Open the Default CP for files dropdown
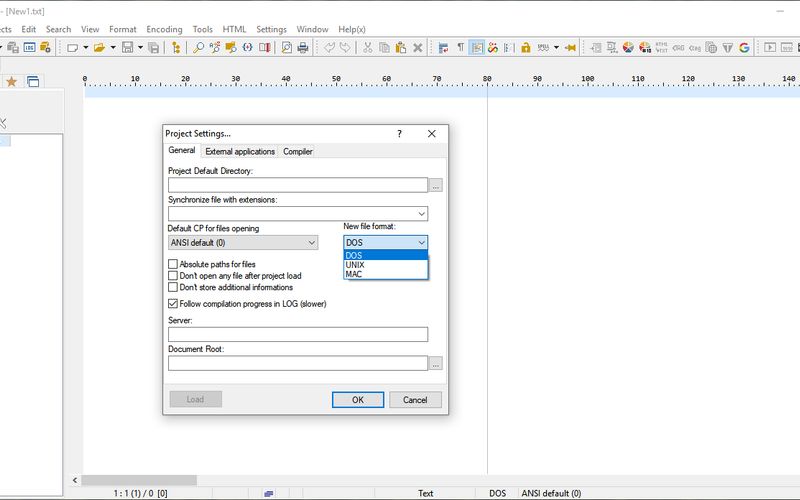Screen dimensions: 800x500 point(243,242)
